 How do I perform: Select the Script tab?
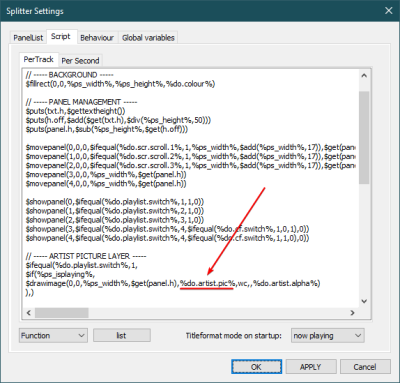click(61, 36)
